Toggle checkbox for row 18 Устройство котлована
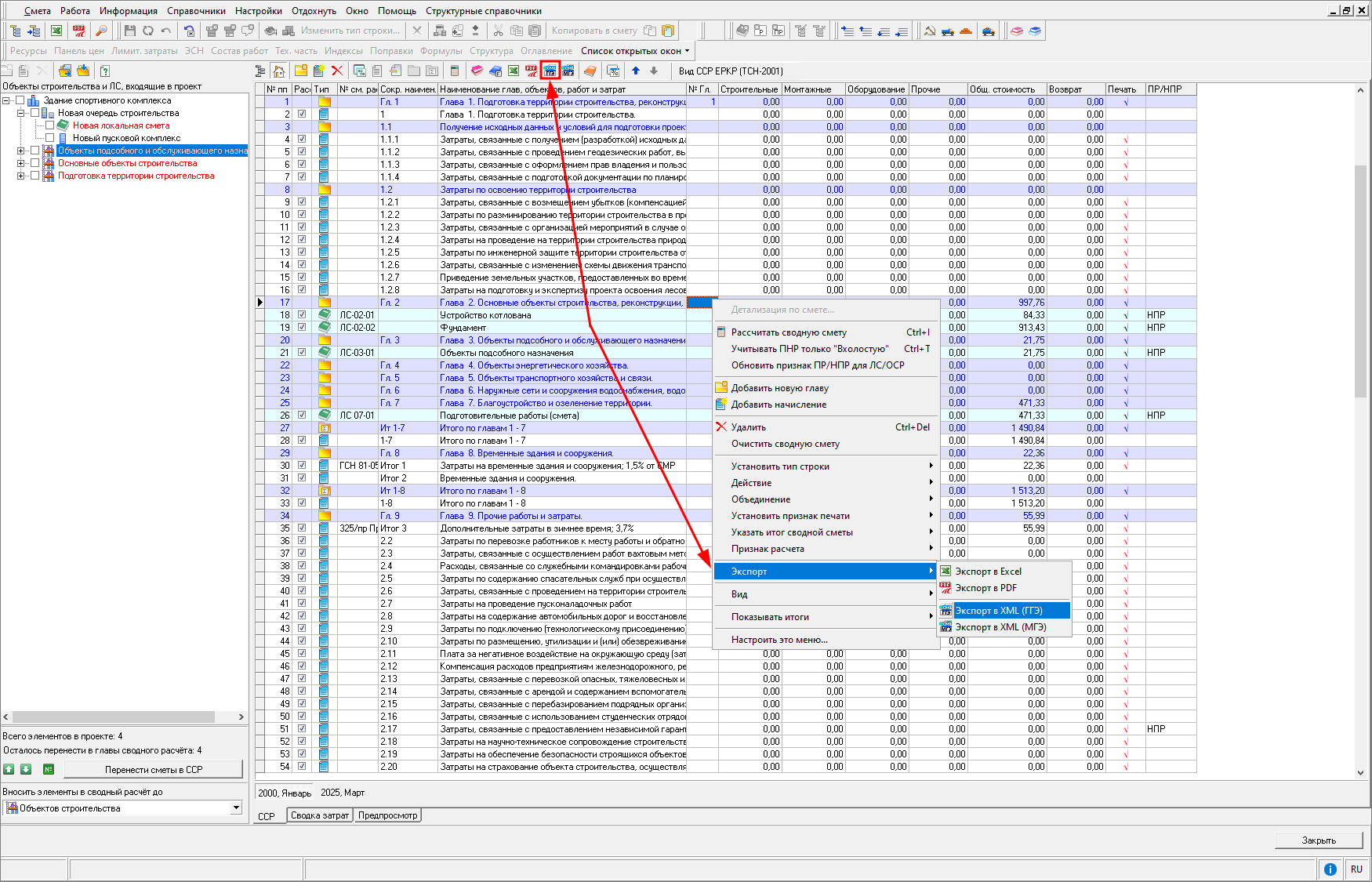This screenshot has height=882, width=1372. (302, 315)
